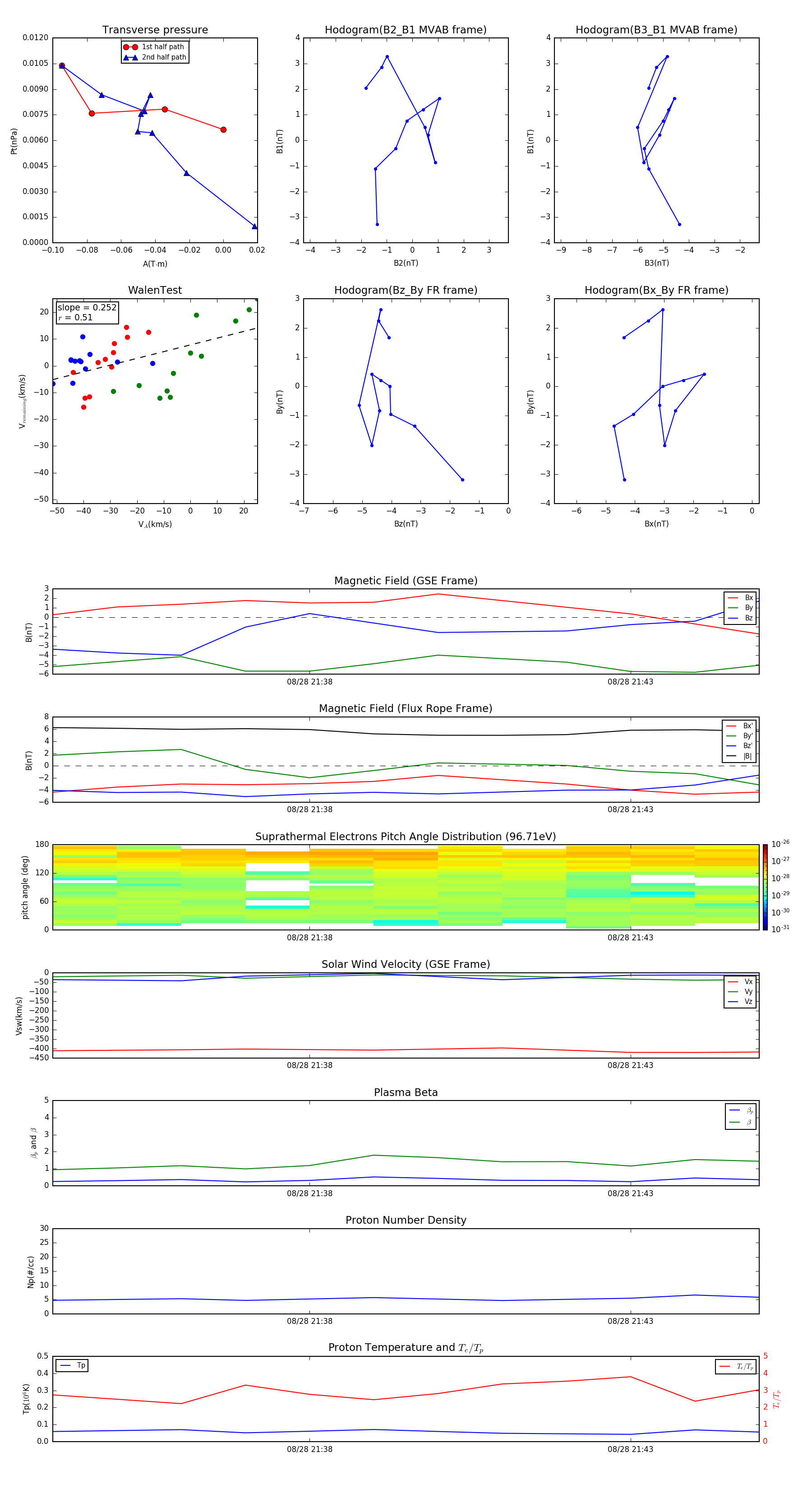Click the 'slope = 0.252' annotation
The image size is (812, 1489).
pyautogui.click(x=87, y=308)
